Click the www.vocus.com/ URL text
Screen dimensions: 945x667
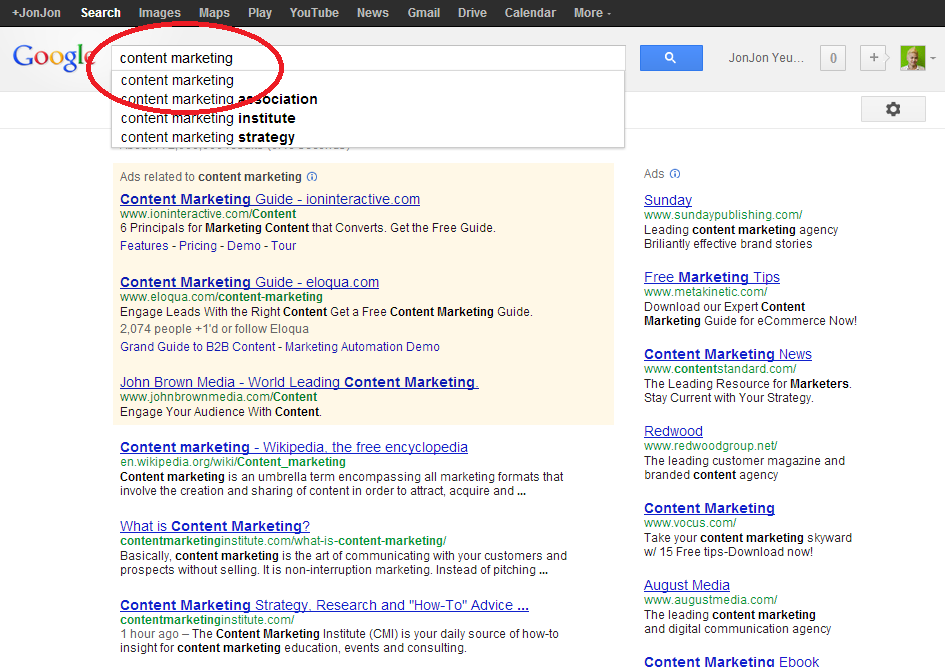click(x=690, y=523)
